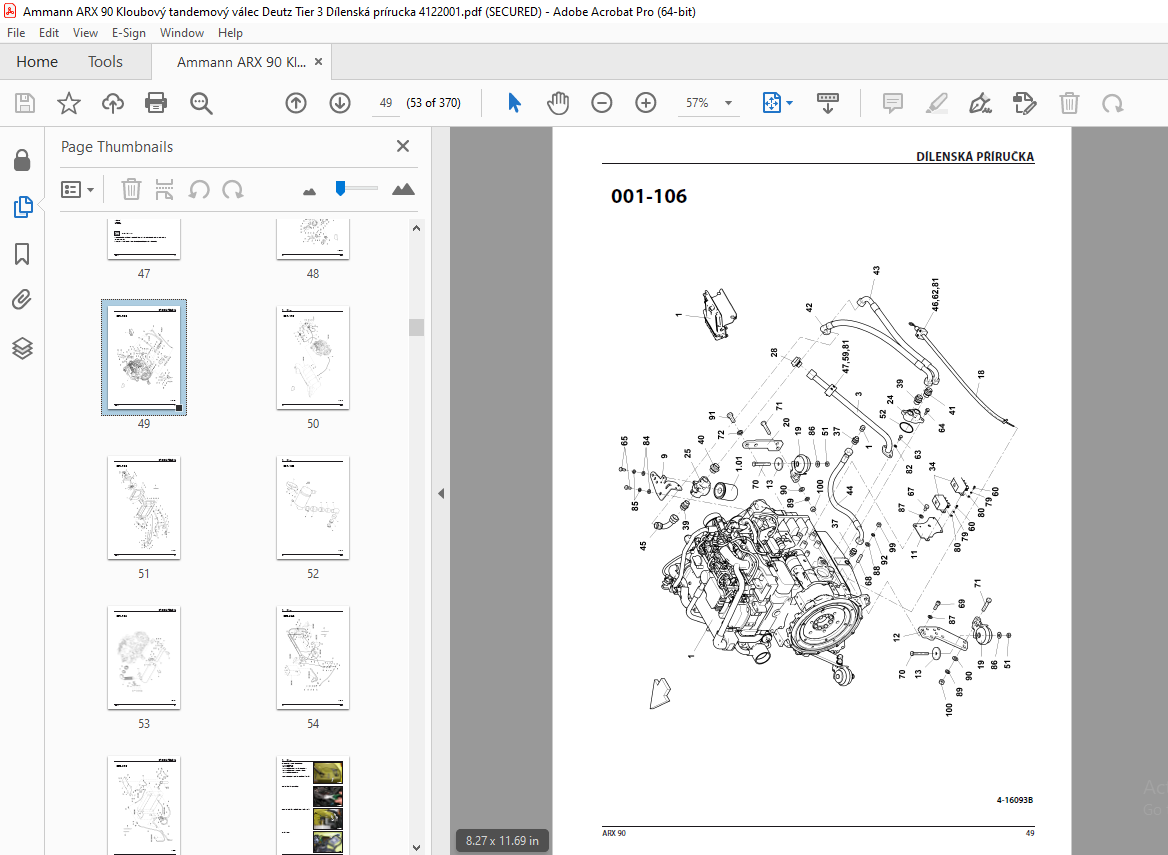
Task: Rotate thumbnails clockwise
Action: tap(232, 189)
